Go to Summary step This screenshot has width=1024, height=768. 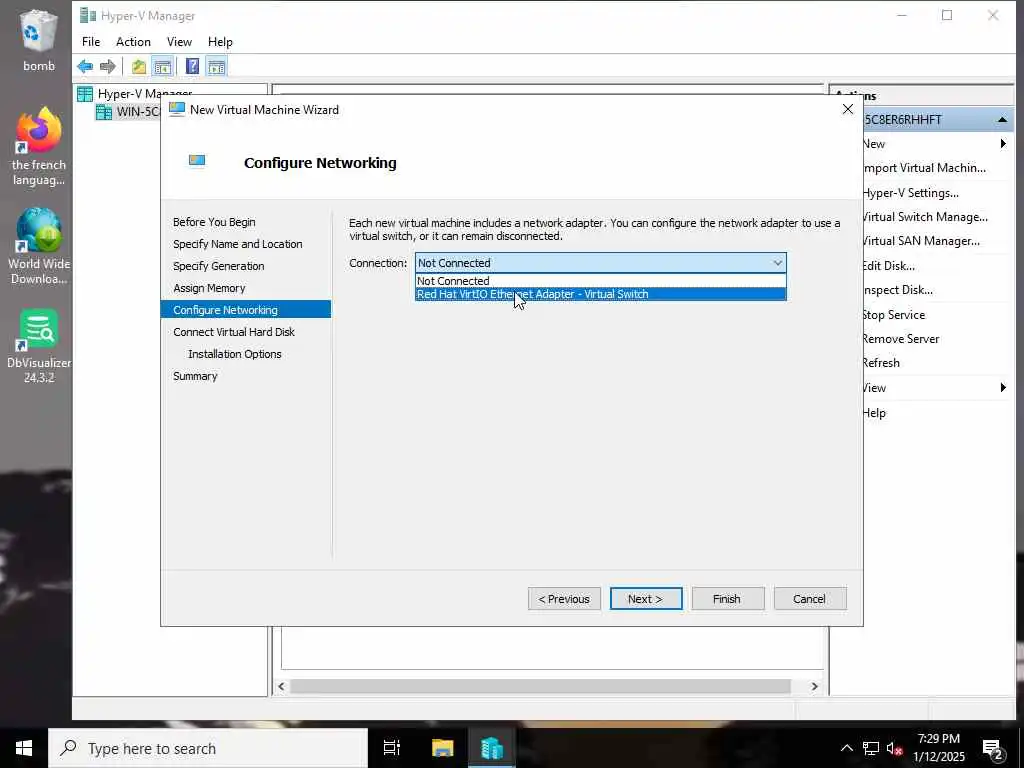click(195, 376)
